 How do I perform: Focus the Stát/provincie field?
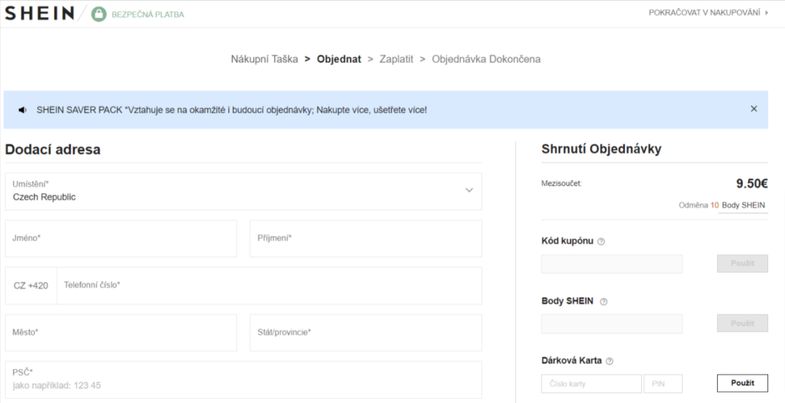[x=366, y=332]
